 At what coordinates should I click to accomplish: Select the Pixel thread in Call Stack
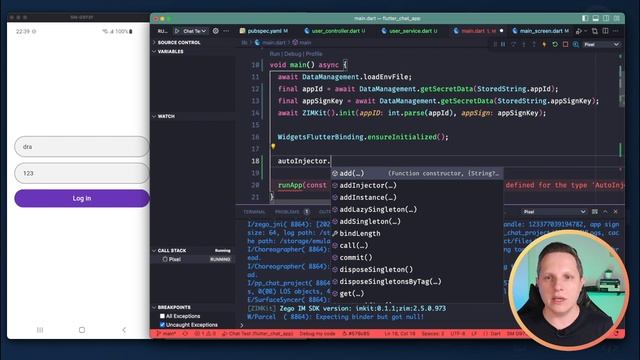pos(193,259)
